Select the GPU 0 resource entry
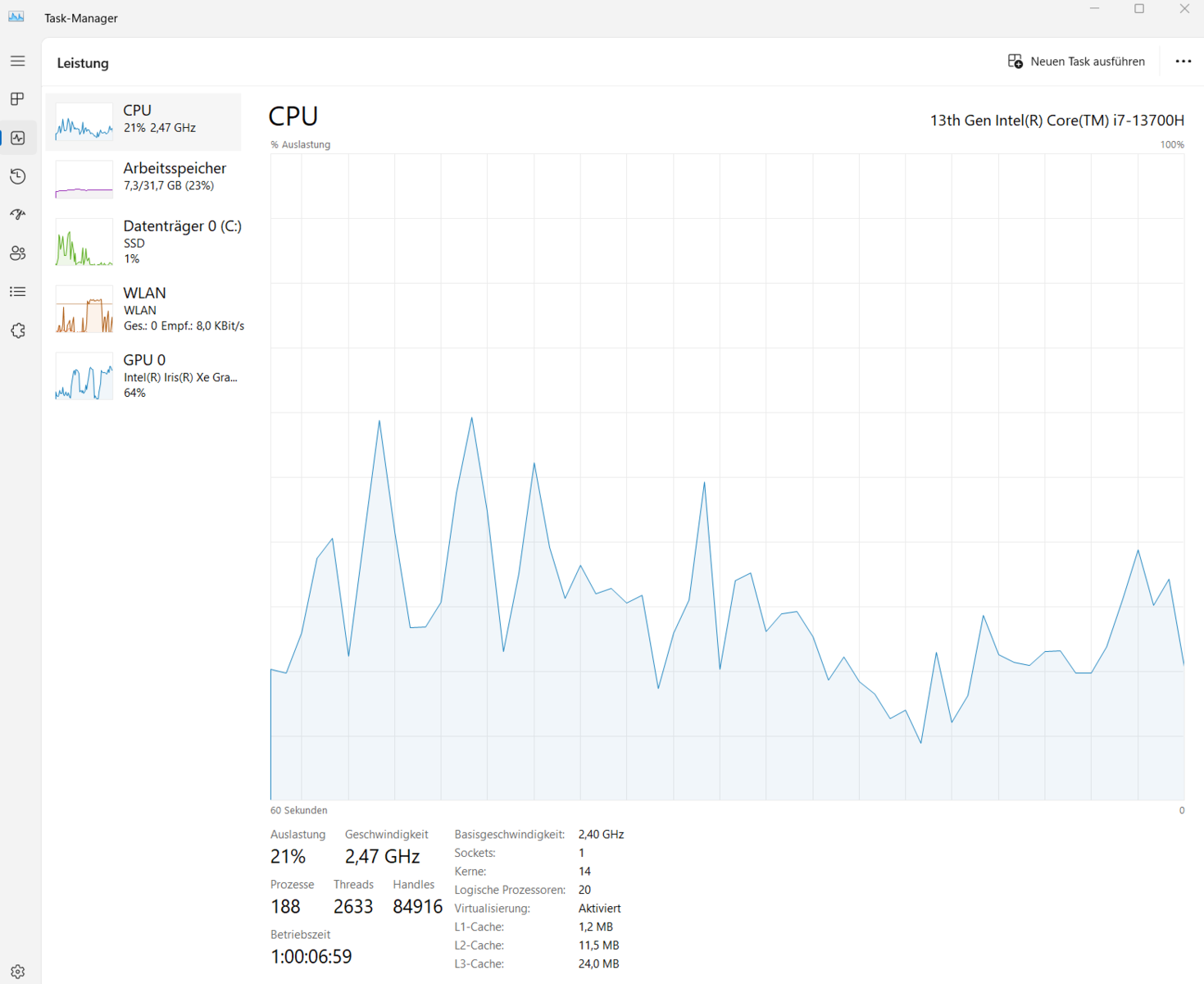 pyautogui.click(x=143, y=376)
